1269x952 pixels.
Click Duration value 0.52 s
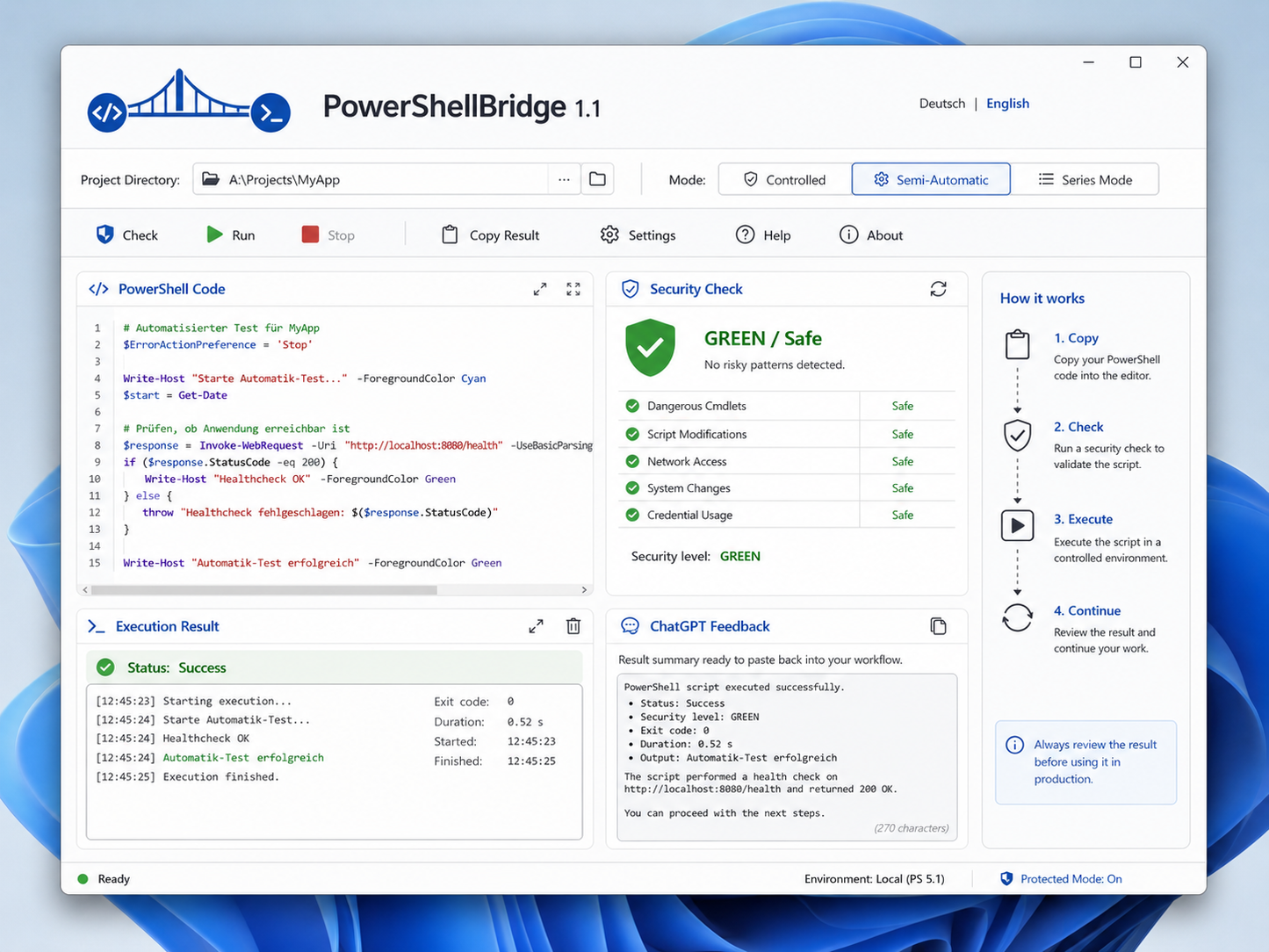coord(525,722)
